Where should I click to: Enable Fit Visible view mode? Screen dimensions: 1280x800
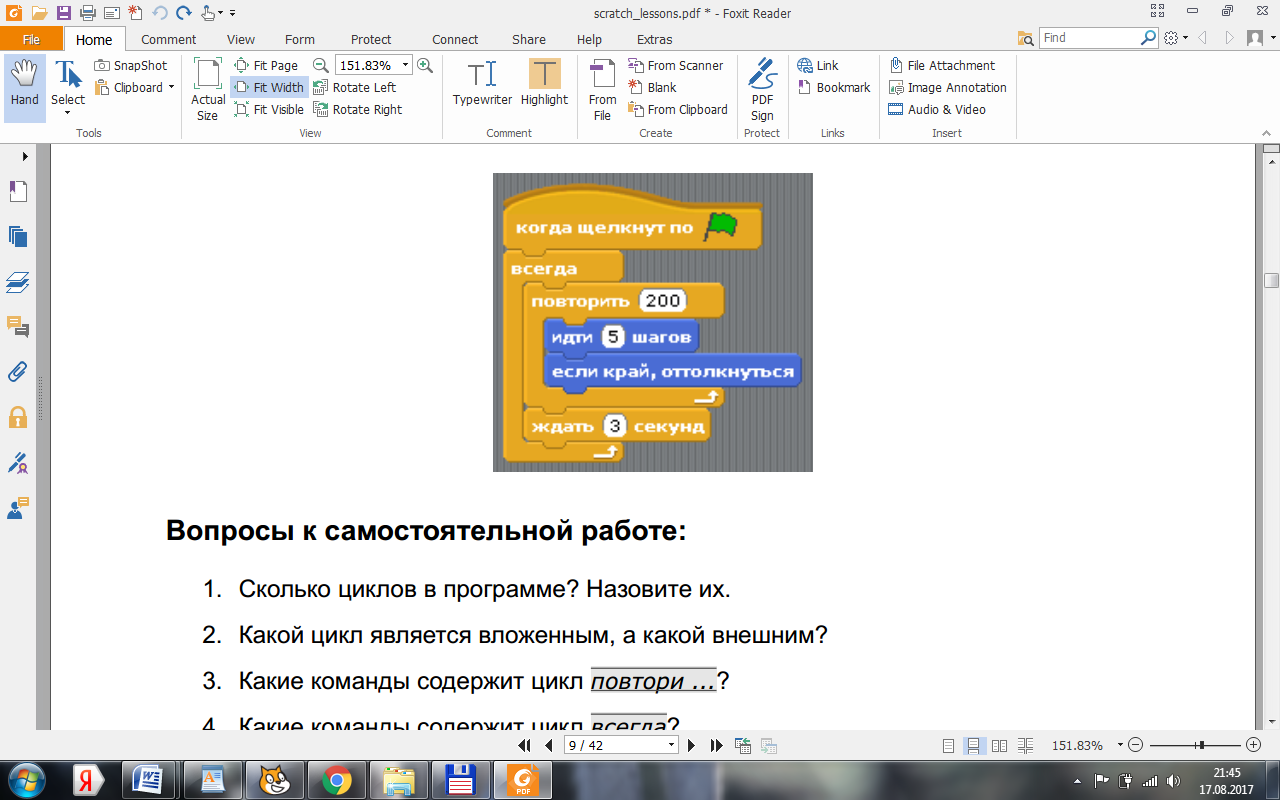pos(269,109)
